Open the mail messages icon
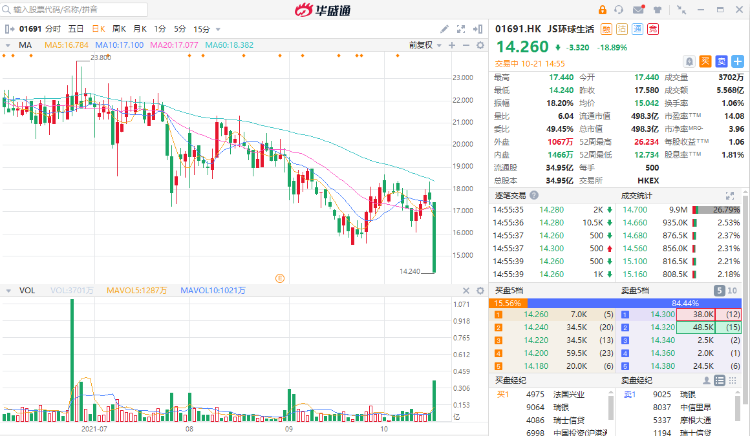750x436 pixels. tap(639, 10)
